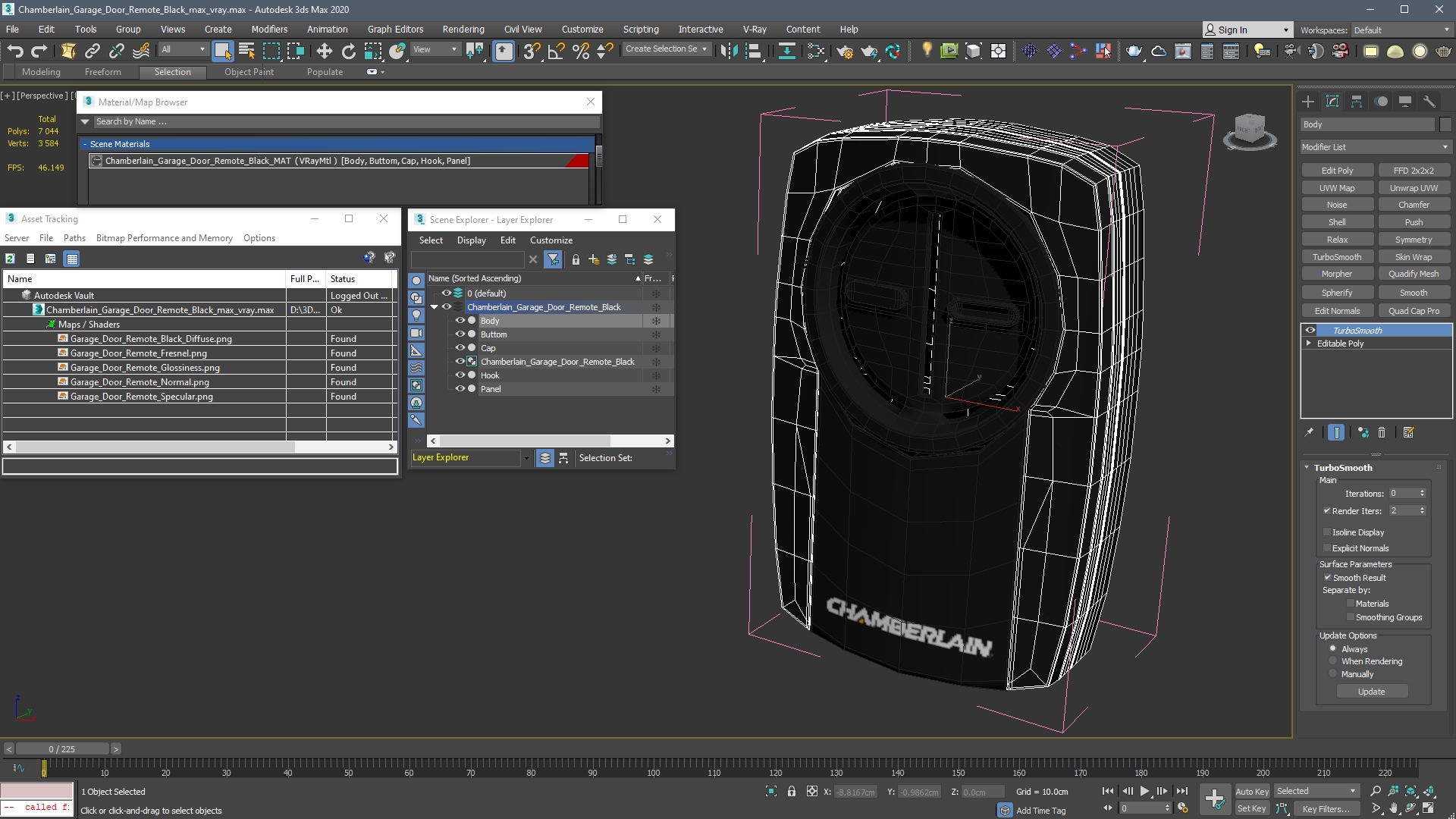Click Display Lights filter in Scene Explorer
Image resolution: width=1456 pixels, height=819 pixels.
416,315
